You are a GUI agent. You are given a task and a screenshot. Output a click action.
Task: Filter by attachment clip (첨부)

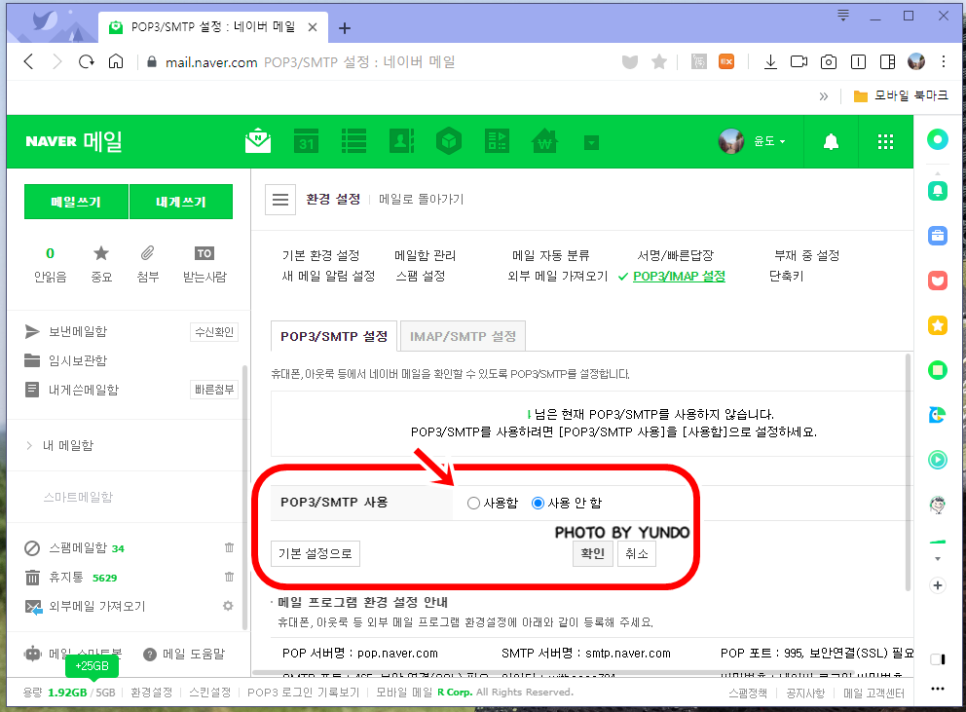147,265
